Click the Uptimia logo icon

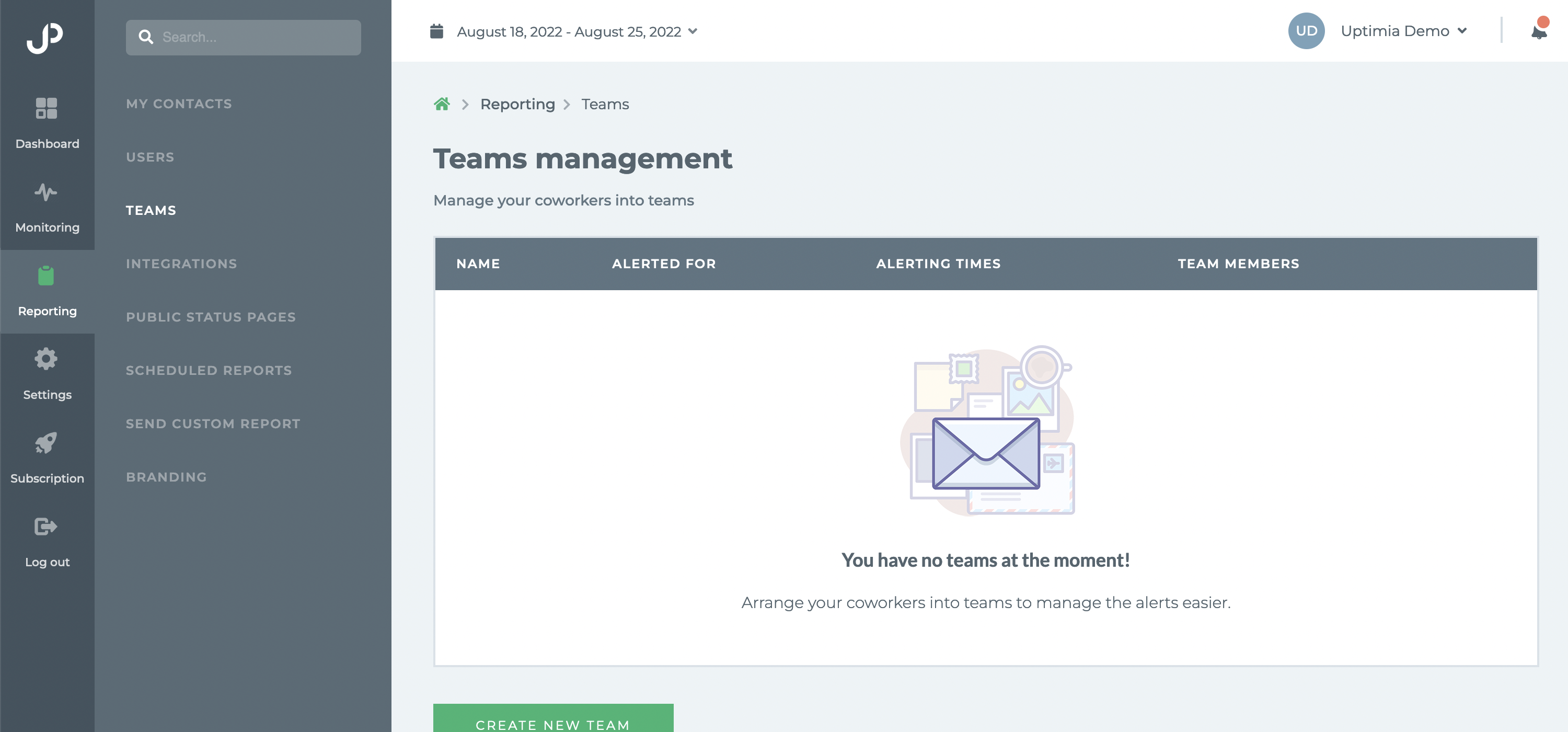(x=45, y=38)
